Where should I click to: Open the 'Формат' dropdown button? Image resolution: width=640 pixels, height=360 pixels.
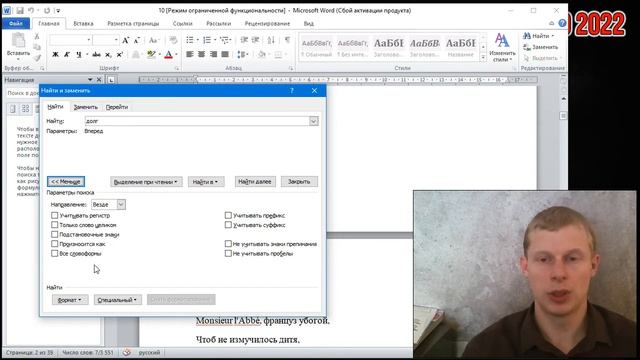70,300
